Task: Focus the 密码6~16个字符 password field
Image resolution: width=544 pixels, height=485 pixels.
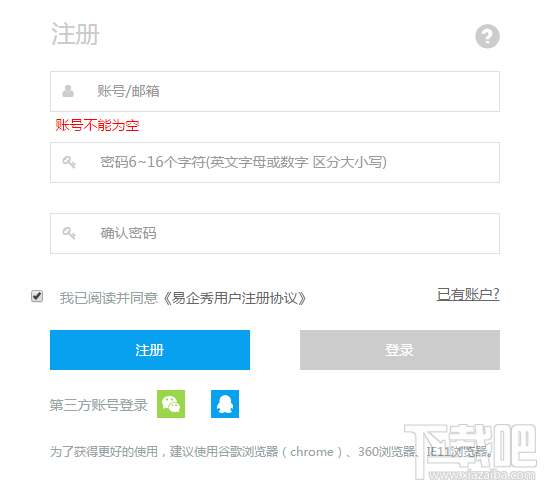Action: click(275, 162)
